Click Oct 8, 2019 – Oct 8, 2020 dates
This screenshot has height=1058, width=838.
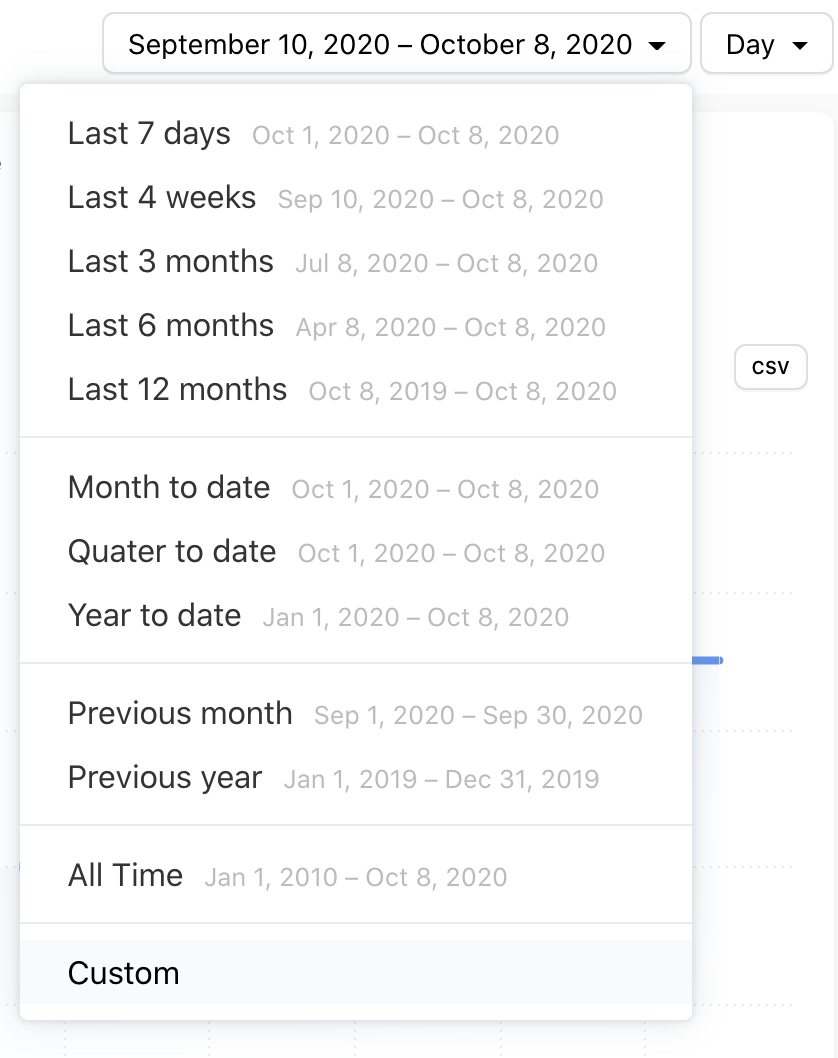[x=462, y=391]
